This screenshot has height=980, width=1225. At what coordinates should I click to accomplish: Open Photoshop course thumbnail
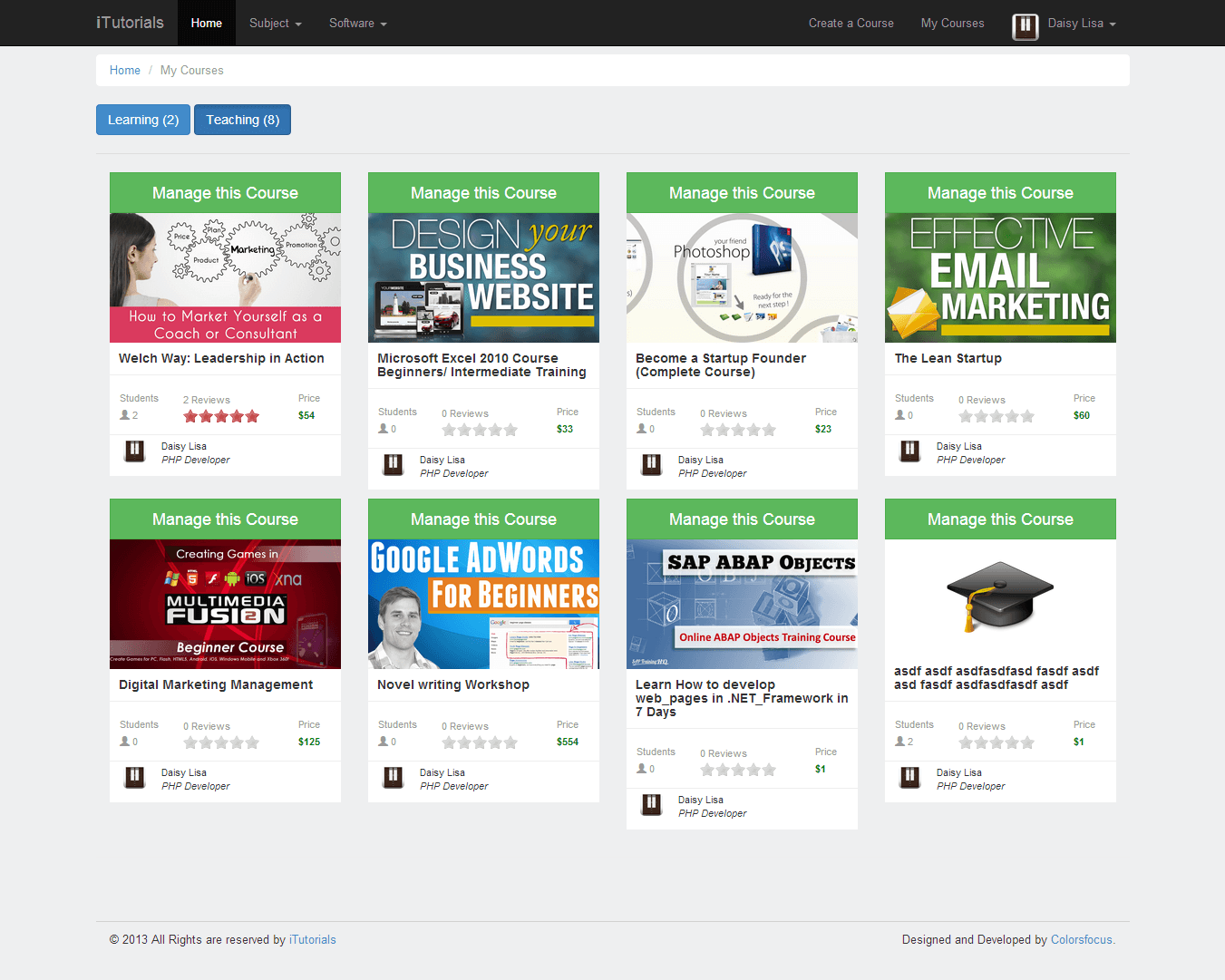tap(742, 277)
